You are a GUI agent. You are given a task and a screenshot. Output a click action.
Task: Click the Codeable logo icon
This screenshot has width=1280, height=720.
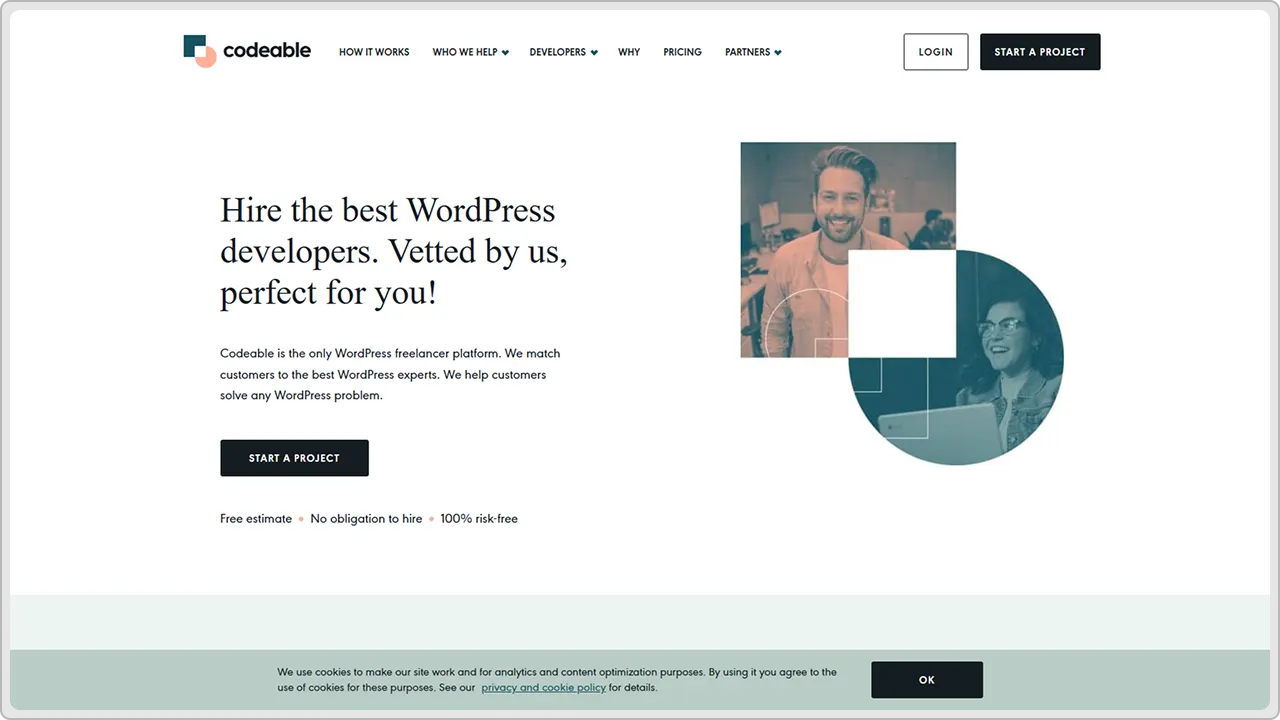coord(200,51)
